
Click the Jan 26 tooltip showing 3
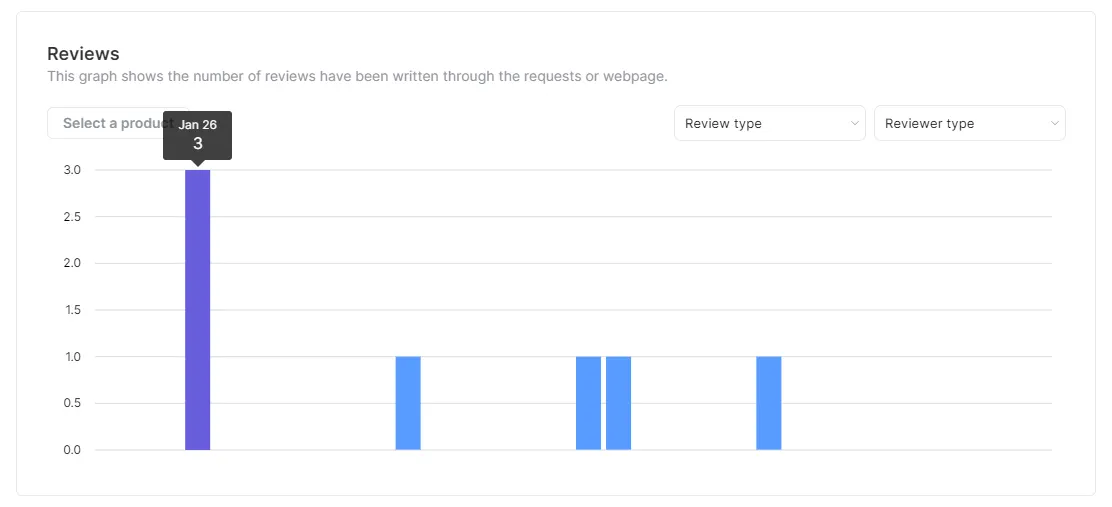[198, 135]
